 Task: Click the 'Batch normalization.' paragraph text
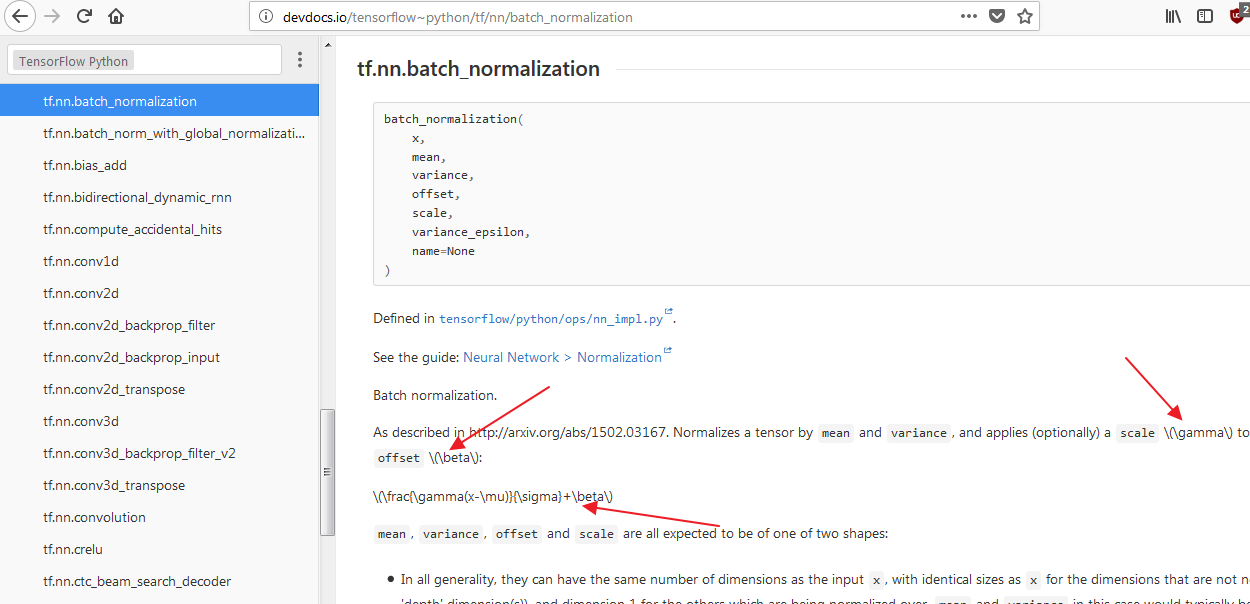click(x=435, y=395)
